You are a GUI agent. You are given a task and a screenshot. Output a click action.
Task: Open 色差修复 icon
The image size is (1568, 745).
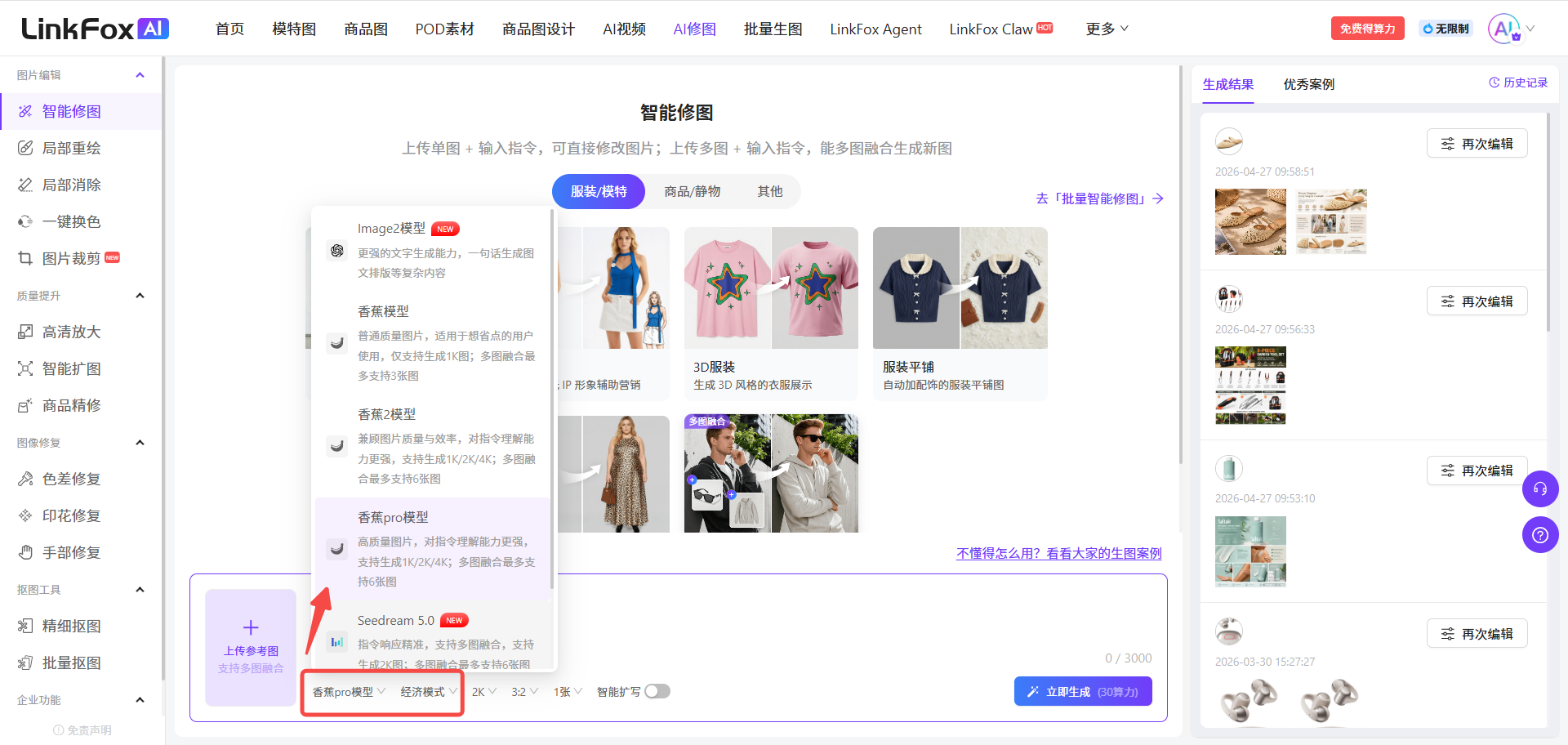(25, 479)
